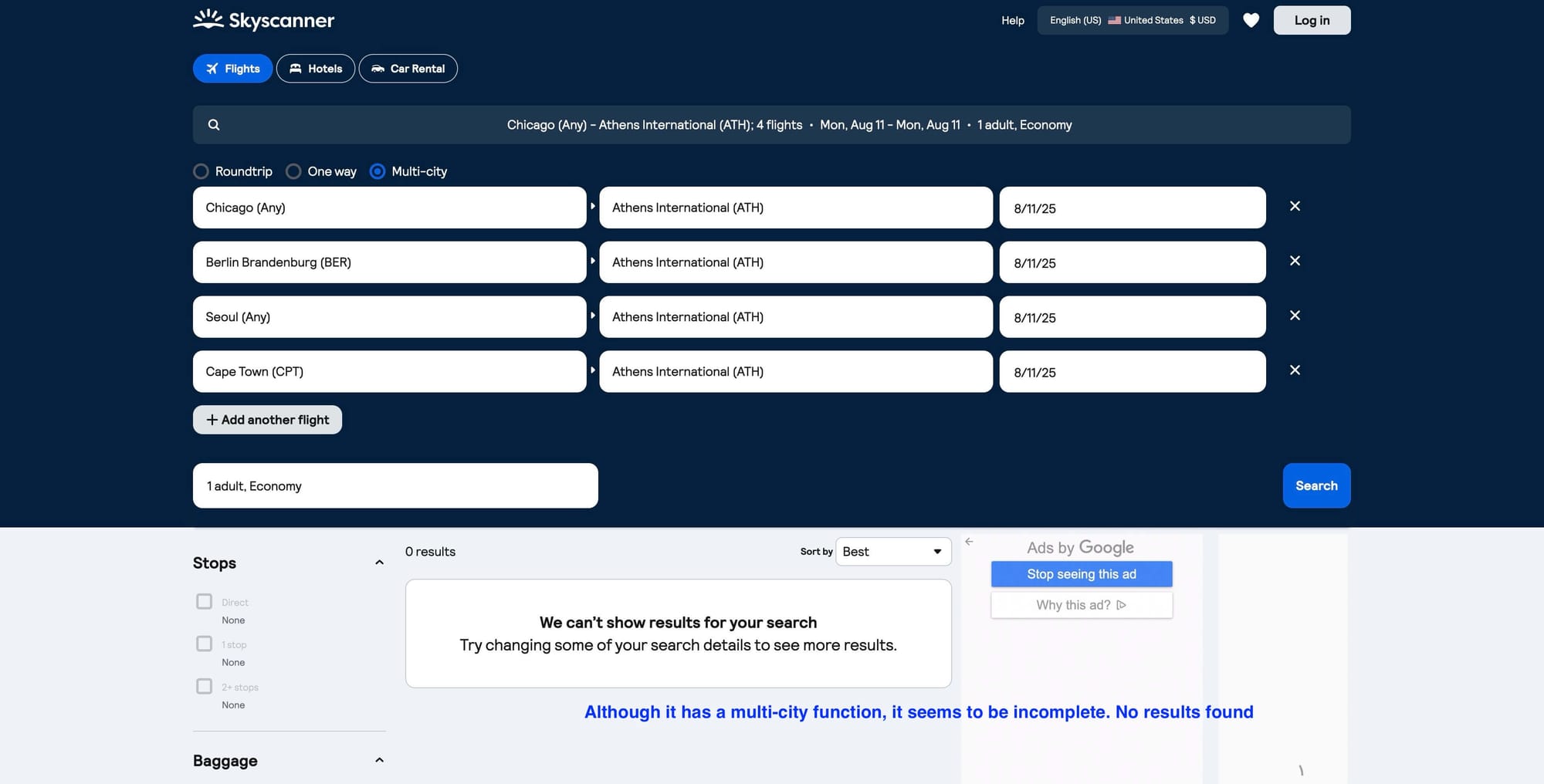Open the language and currency selector

[x=1132, y=20]
